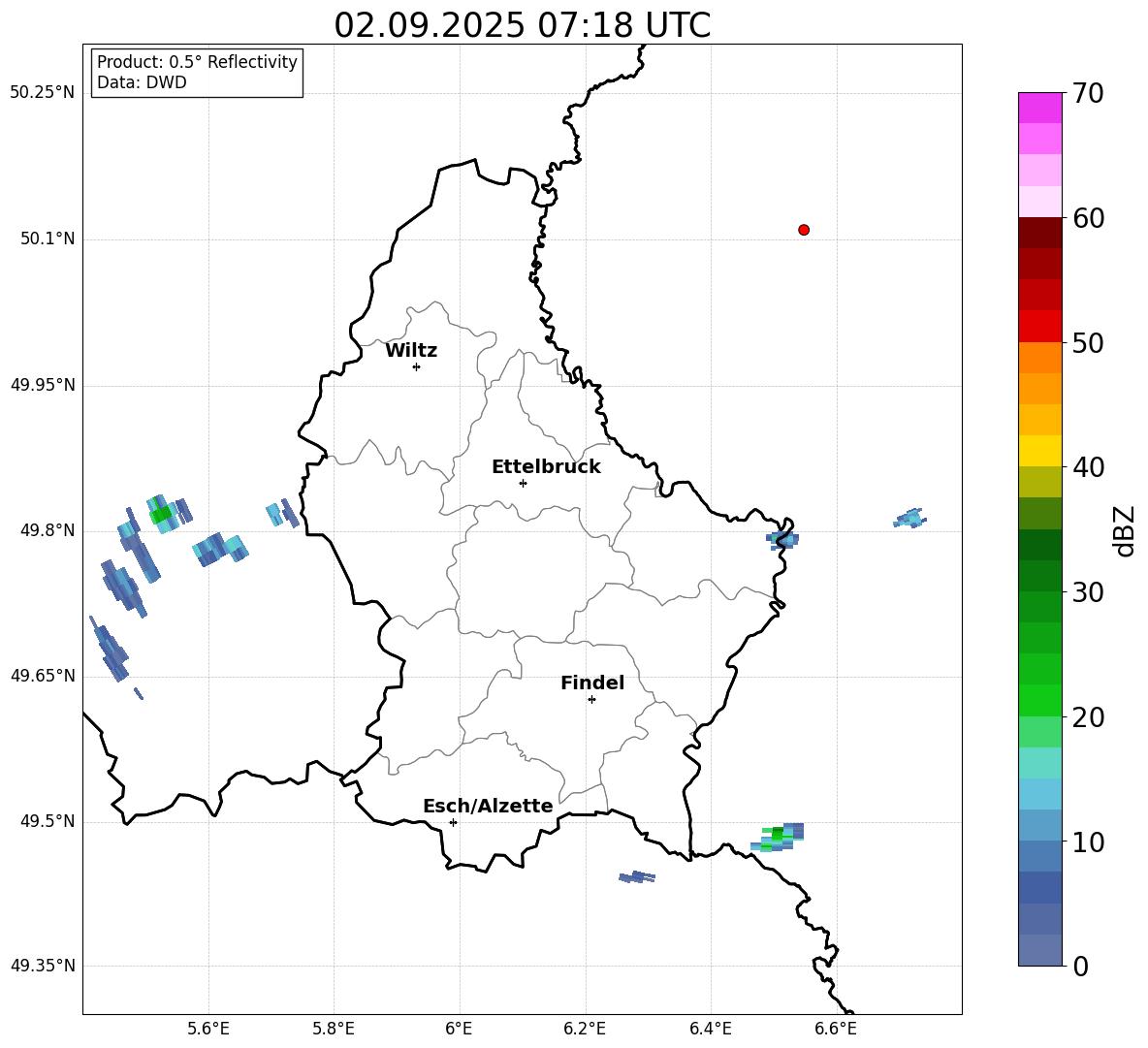Screen dimensions: 1148x1048
Task: Click the dark maroon colorbar segment below 60
Action: (x=1040, y=233)
